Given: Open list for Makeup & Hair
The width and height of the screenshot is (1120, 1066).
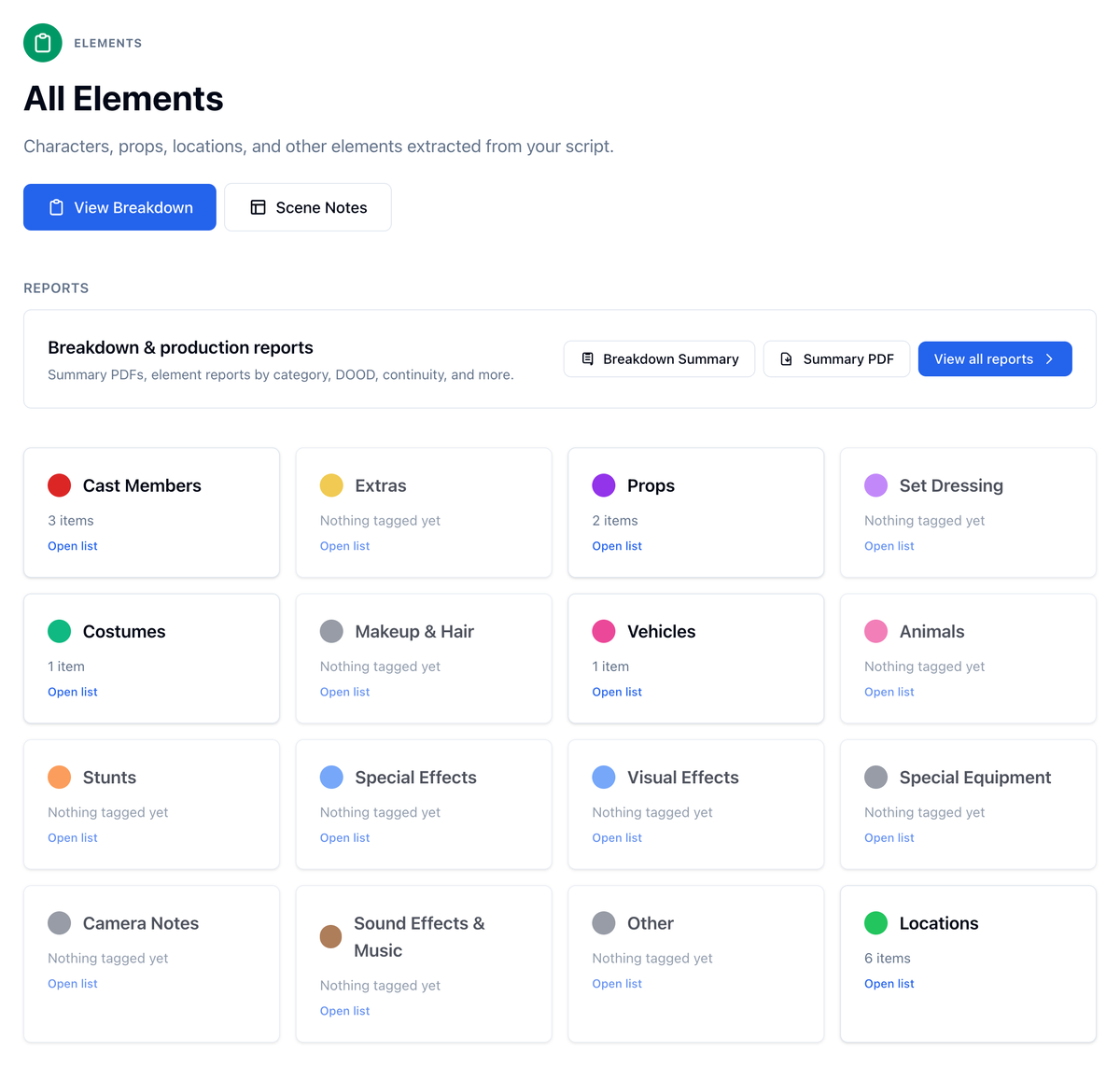Looking at the screenshot, I should (x=344, y=692).
